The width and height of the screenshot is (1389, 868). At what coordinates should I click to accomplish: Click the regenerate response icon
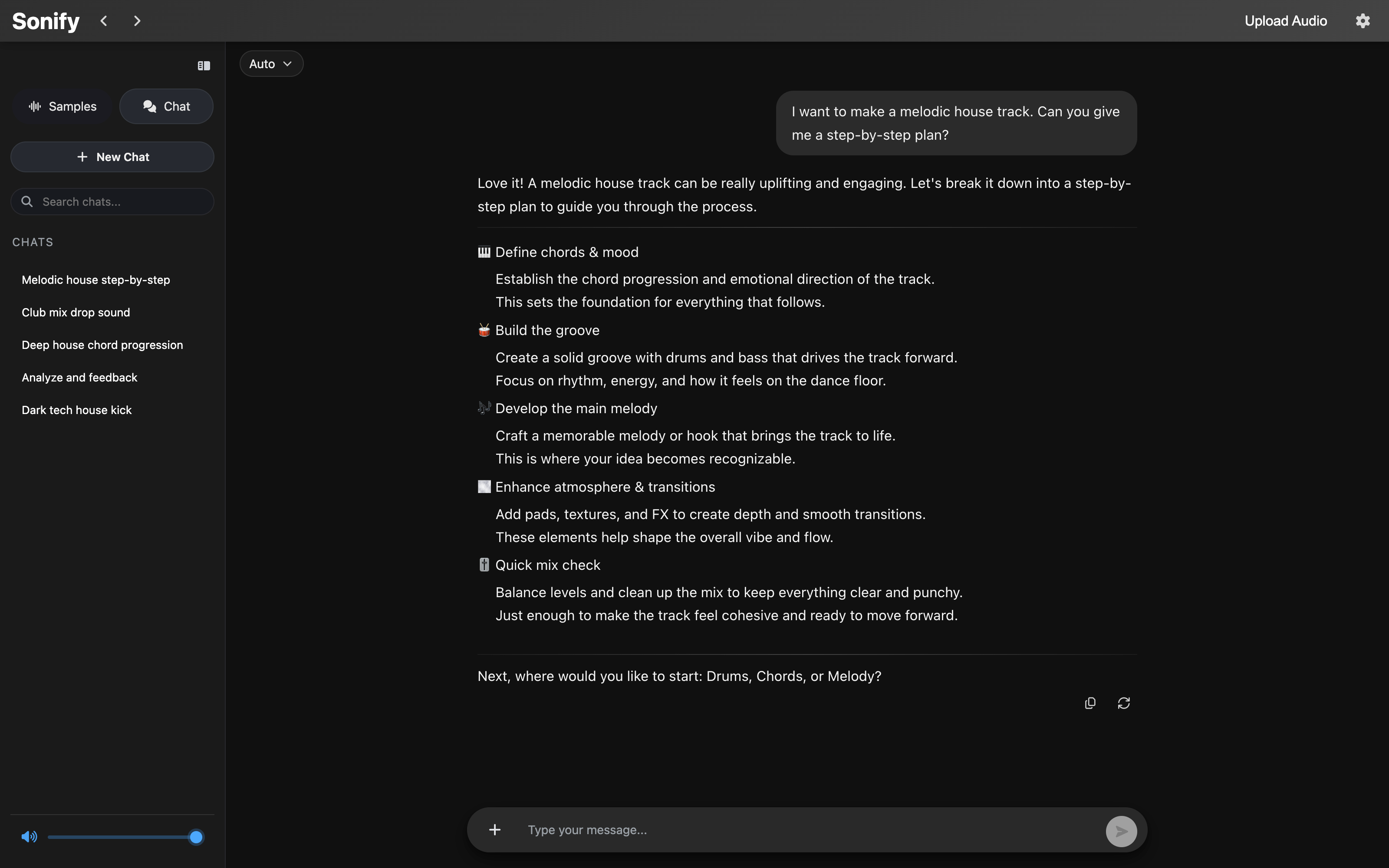1123,703
